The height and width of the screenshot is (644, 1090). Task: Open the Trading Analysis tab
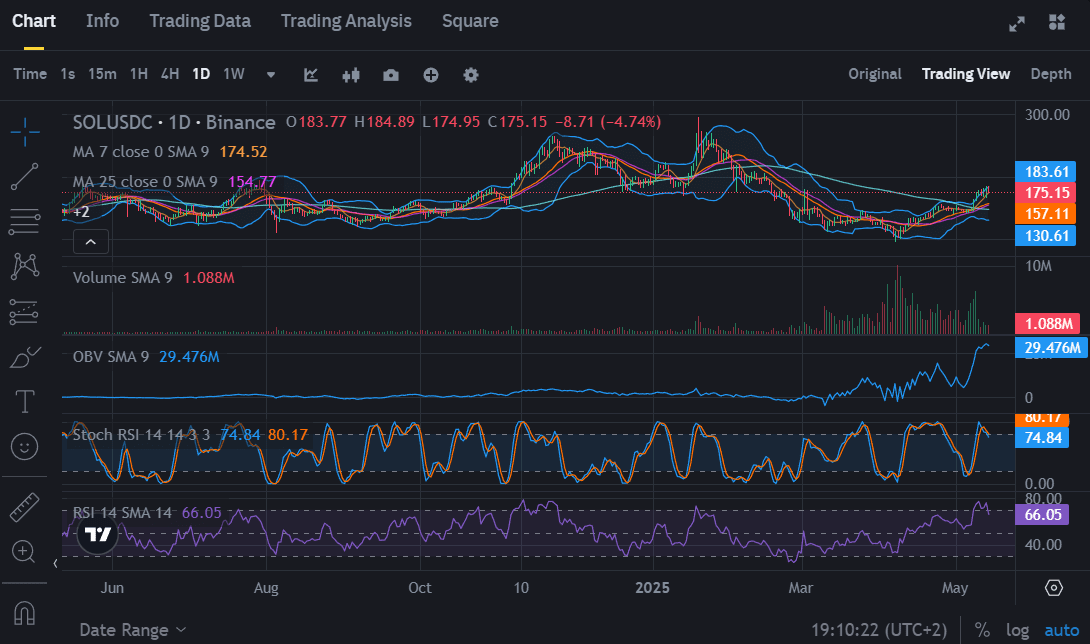(346, 21)
